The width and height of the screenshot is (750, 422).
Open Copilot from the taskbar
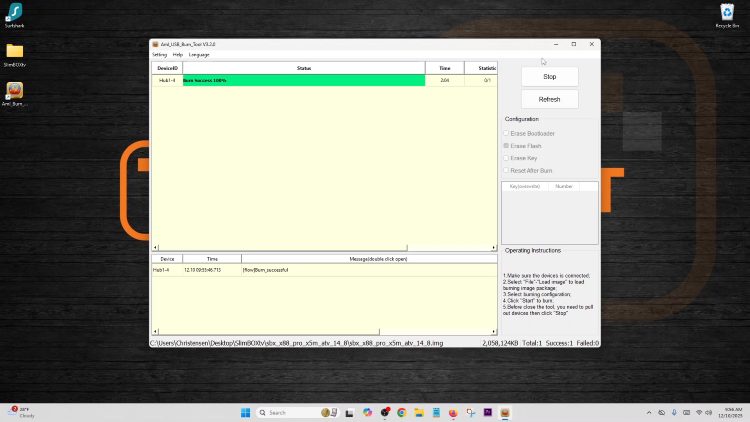pos(367,412)
